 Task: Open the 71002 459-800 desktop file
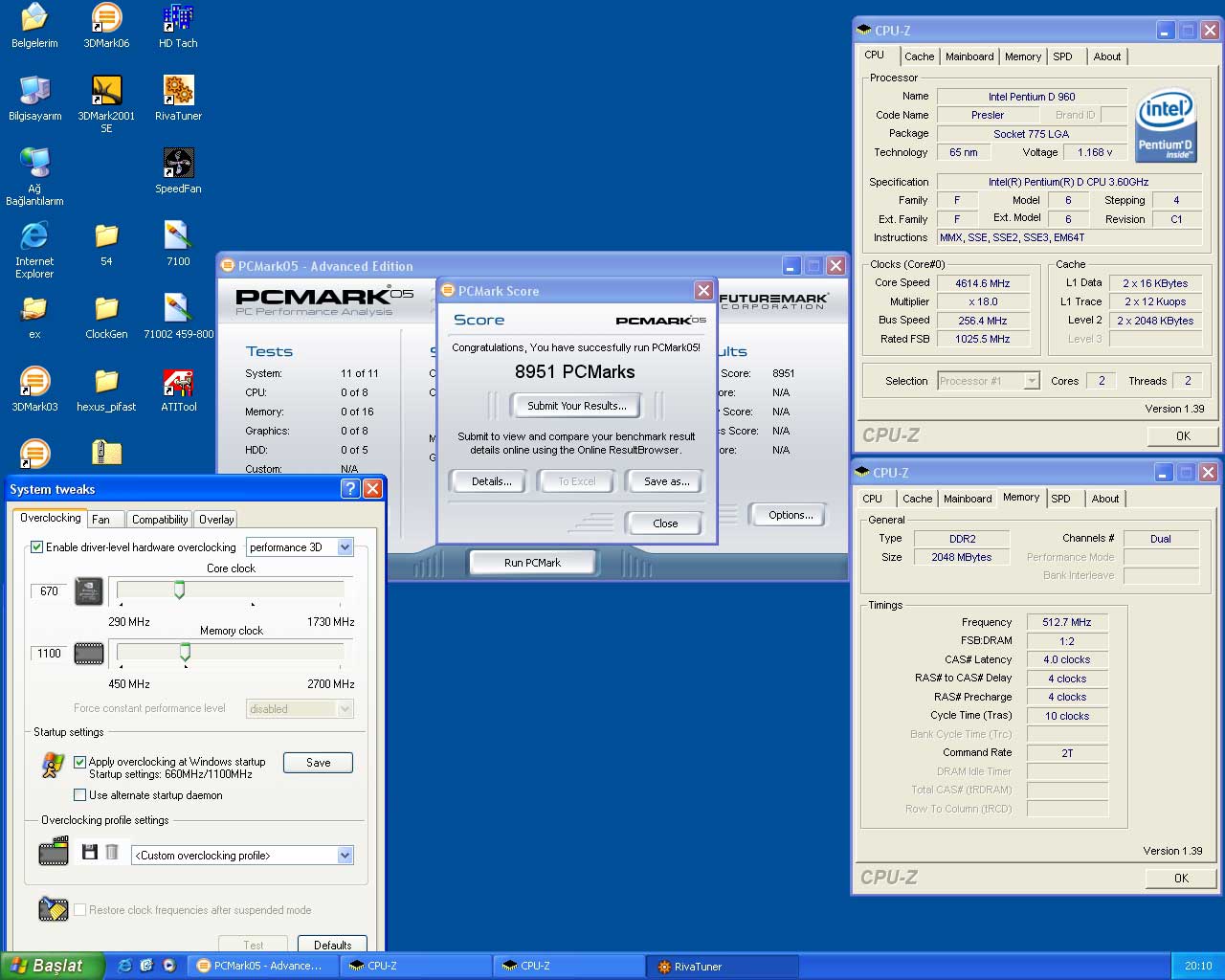pyautogui.click(x=178, y=317)
